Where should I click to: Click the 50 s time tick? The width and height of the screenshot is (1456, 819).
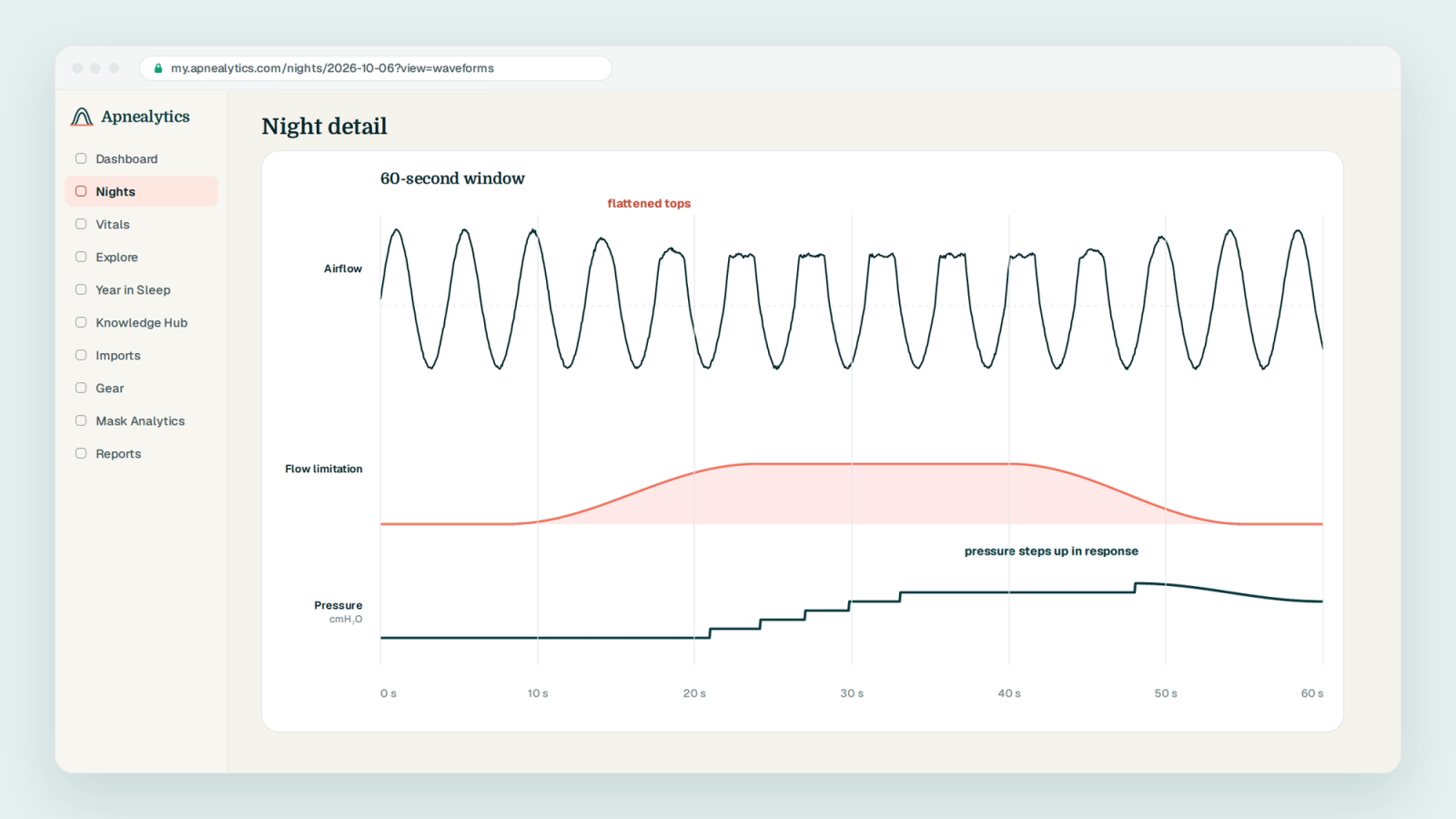[1166, 693]
